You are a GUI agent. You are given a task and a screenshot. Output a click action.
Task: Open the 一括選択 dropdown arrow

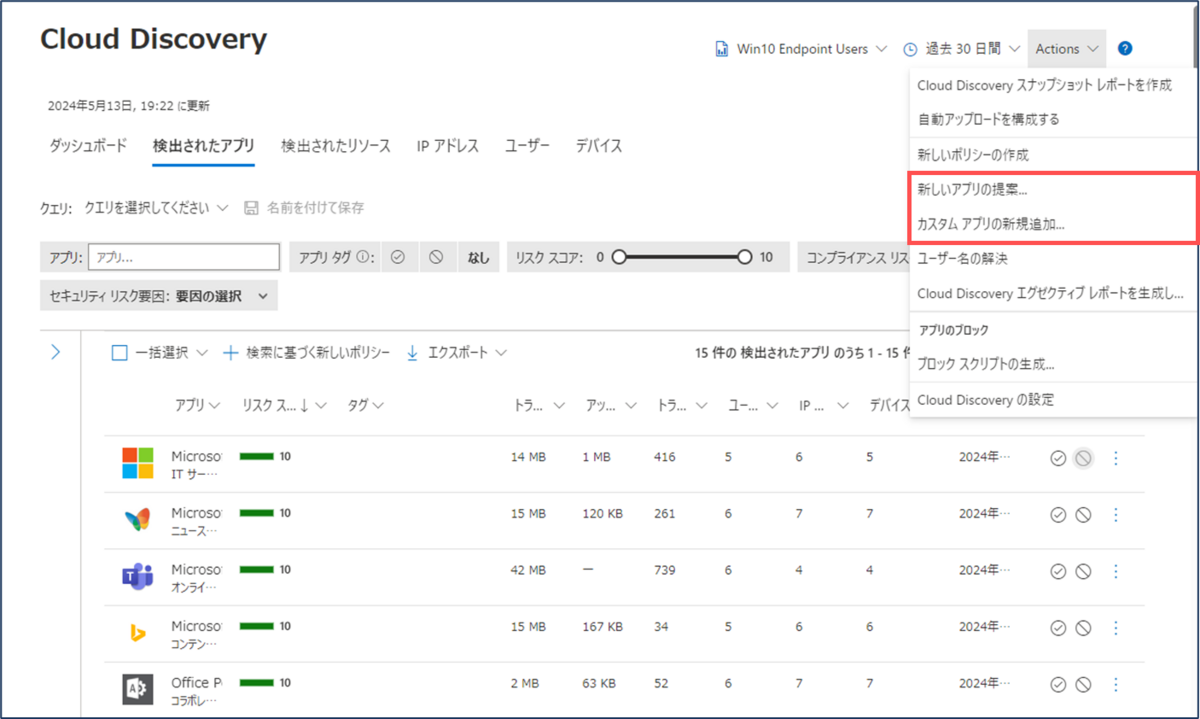pos(201,353)
